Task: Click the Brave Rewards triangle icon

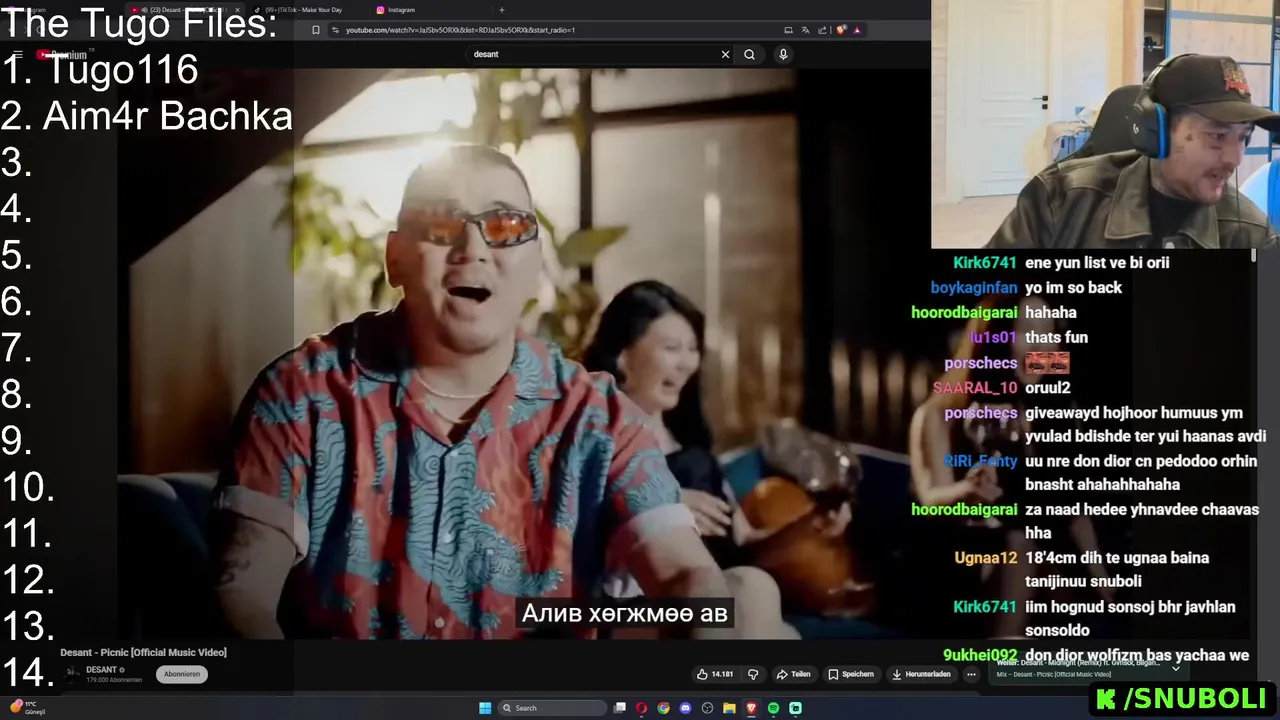Action: tap(858, 30)
